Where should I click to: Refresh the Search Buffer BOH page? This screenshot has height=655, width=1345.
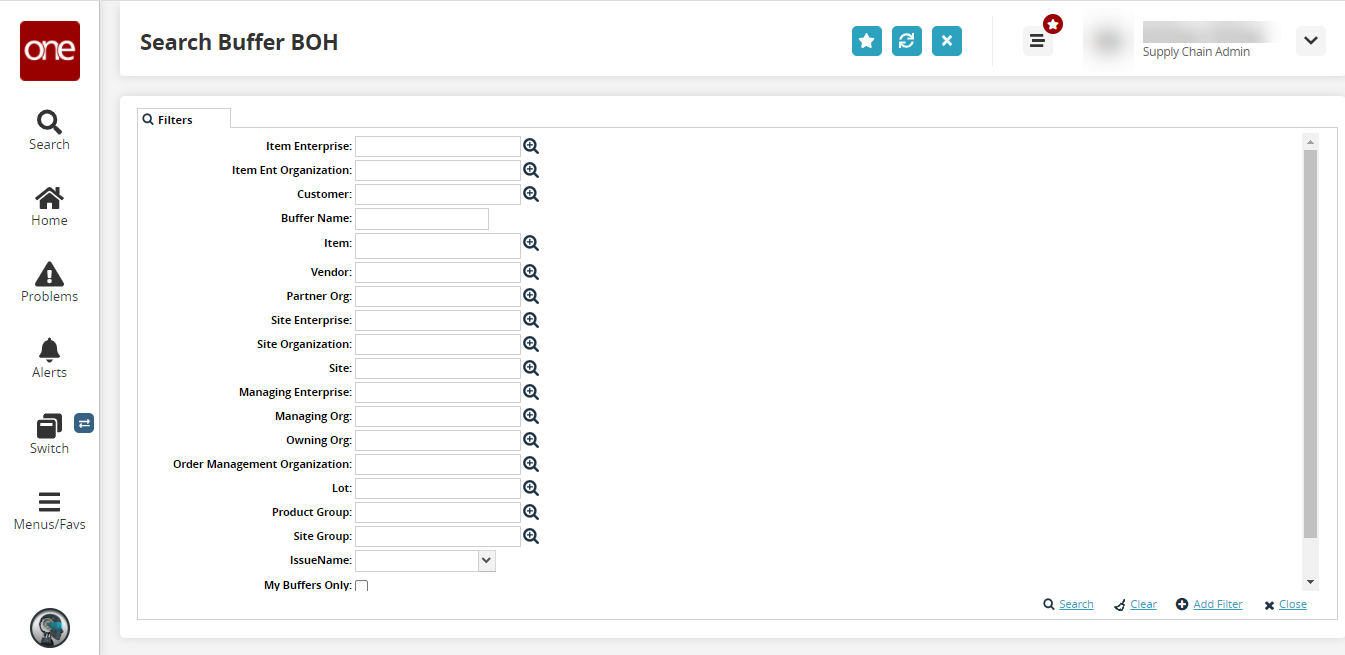tap(907, 41)
